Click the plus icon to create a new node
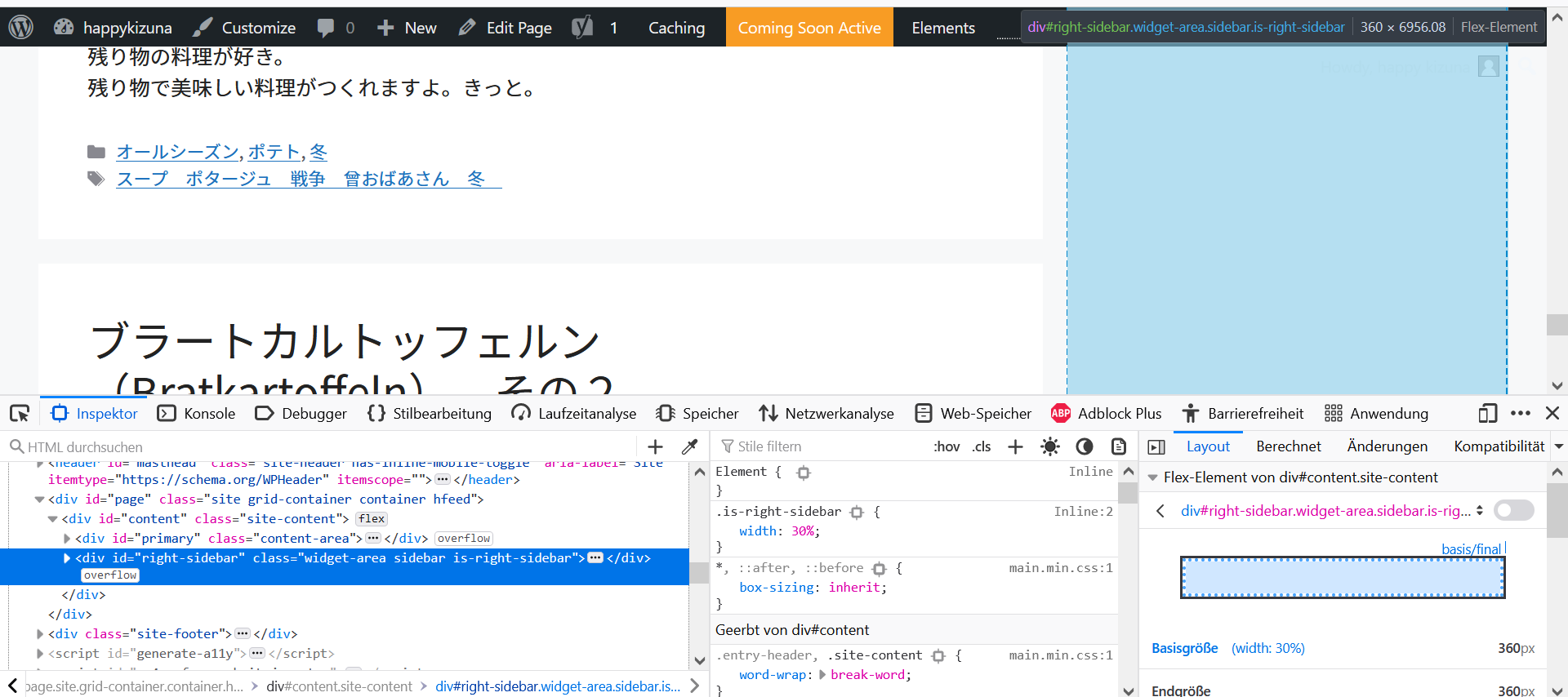This screenshot has height=697, width=1568. click(x=655, y=446)
